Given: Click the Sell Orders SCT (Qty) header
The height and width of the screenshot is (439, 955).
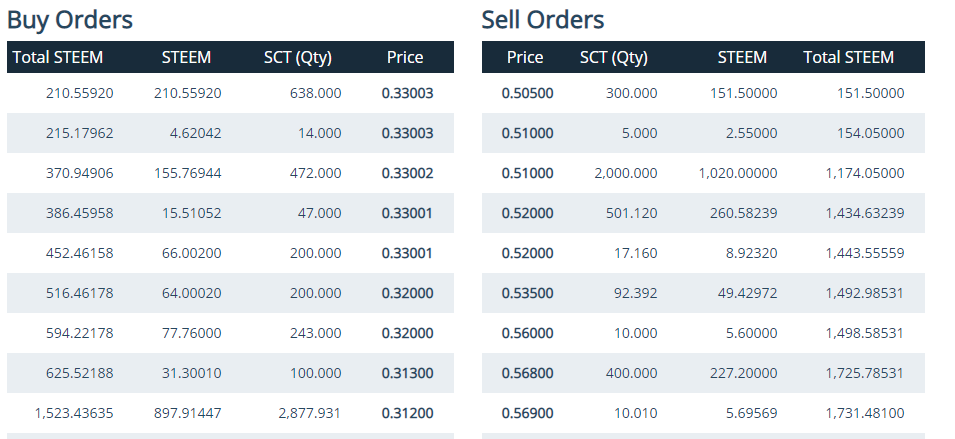Looking at the screenshot, I should [x=614, y=57].
